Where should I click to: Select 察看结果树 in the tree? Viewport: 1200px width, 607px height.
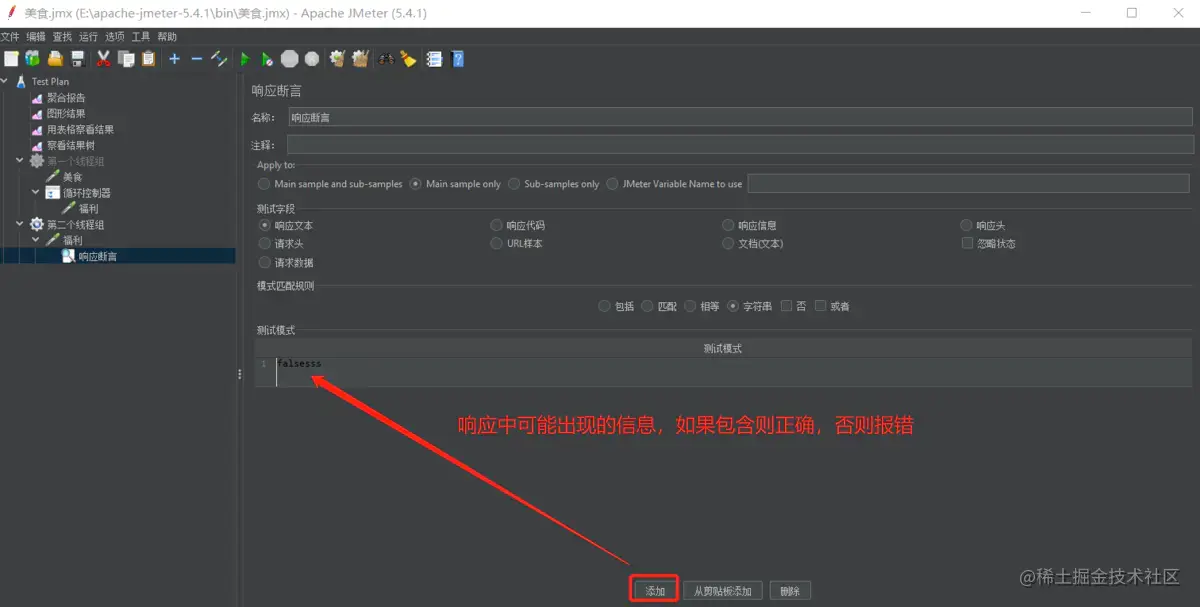70,145
